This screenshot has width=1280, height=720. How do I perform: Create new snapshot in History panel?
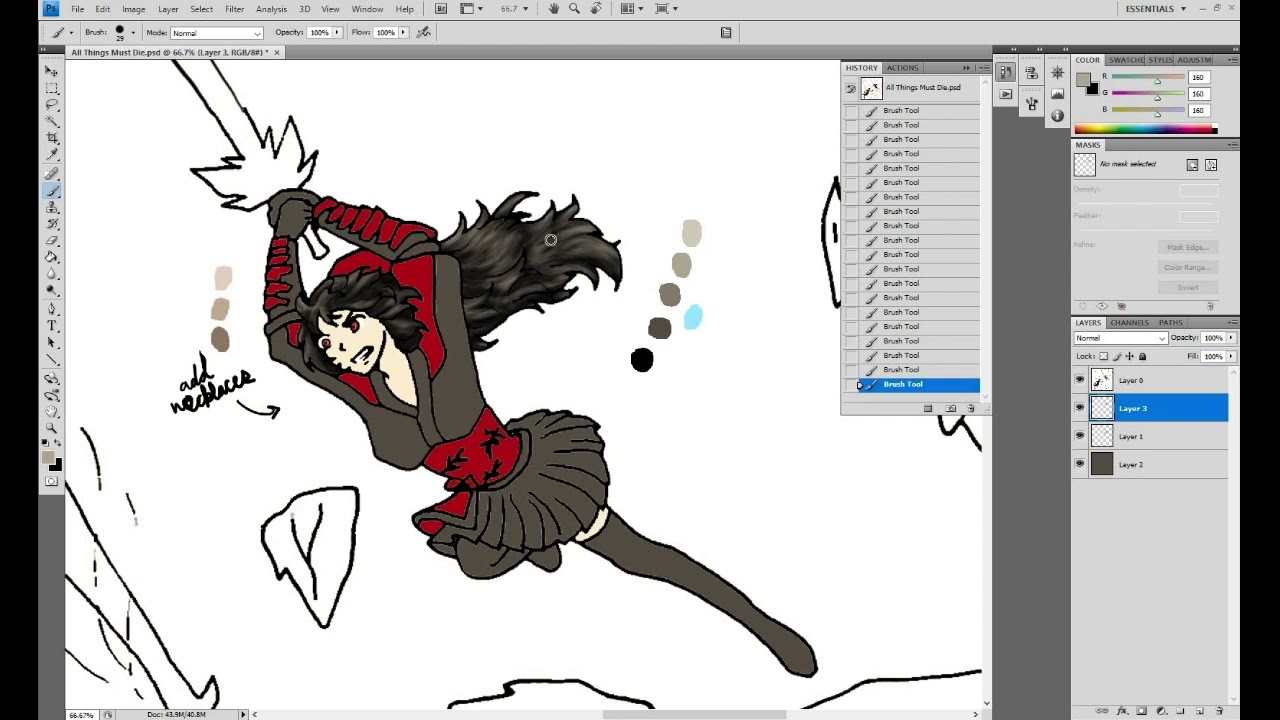951,409
